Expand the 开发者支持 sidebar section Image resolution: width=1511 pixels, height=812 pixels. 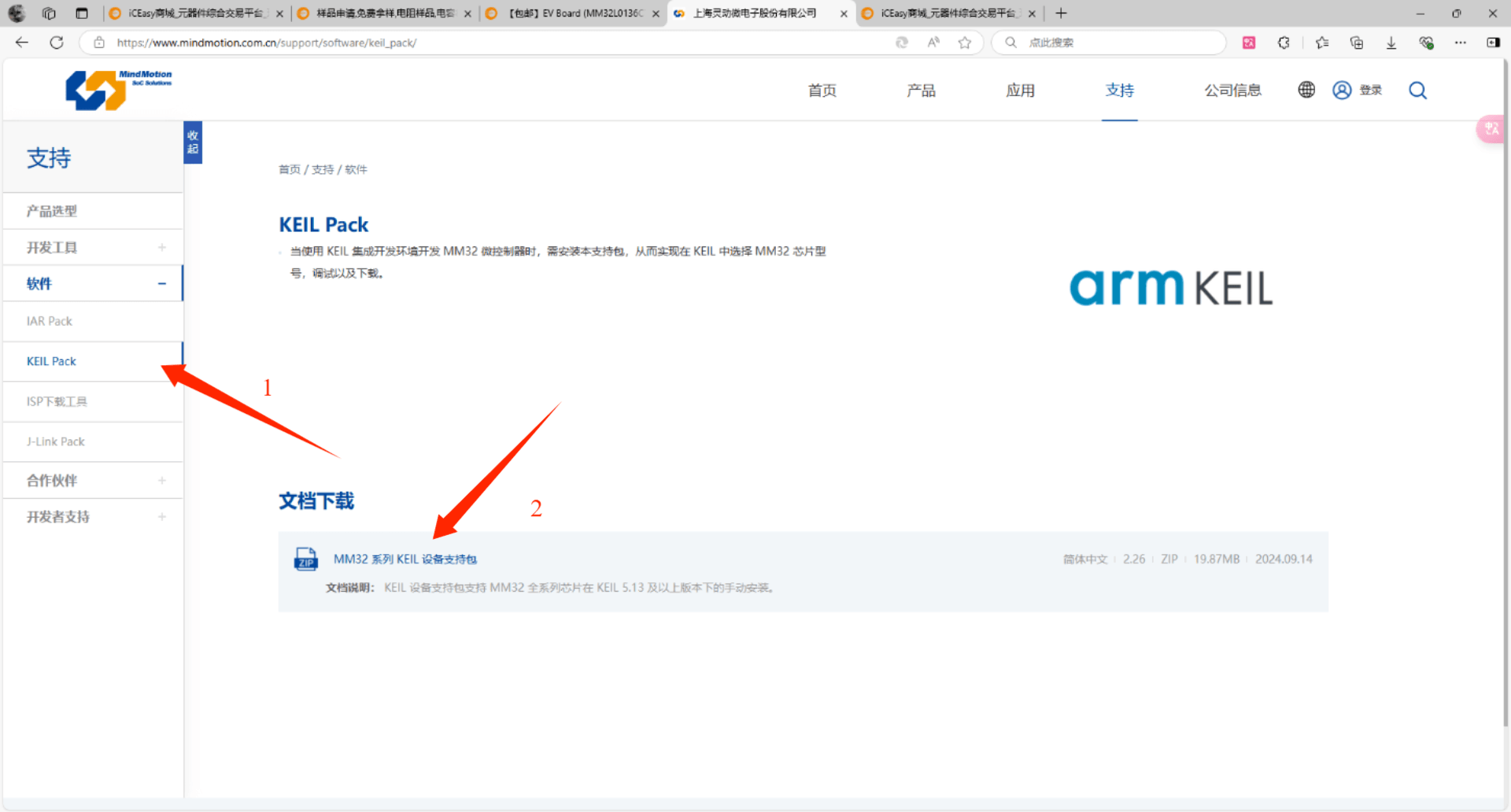point(161,517)
